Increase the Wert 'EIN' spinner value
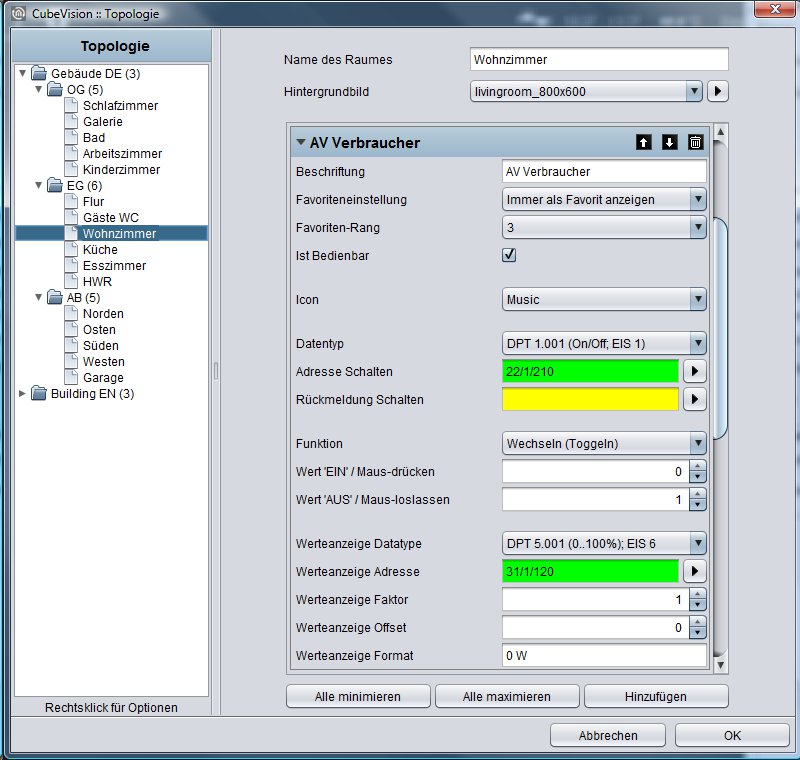 click(697, 466)
